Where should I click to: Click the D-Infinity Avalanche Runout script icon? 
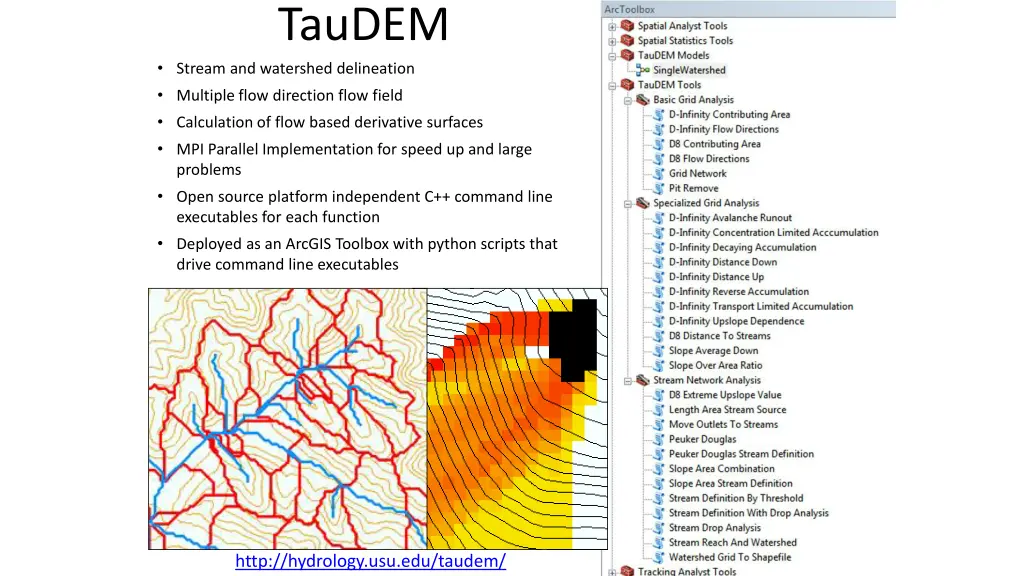659,217
